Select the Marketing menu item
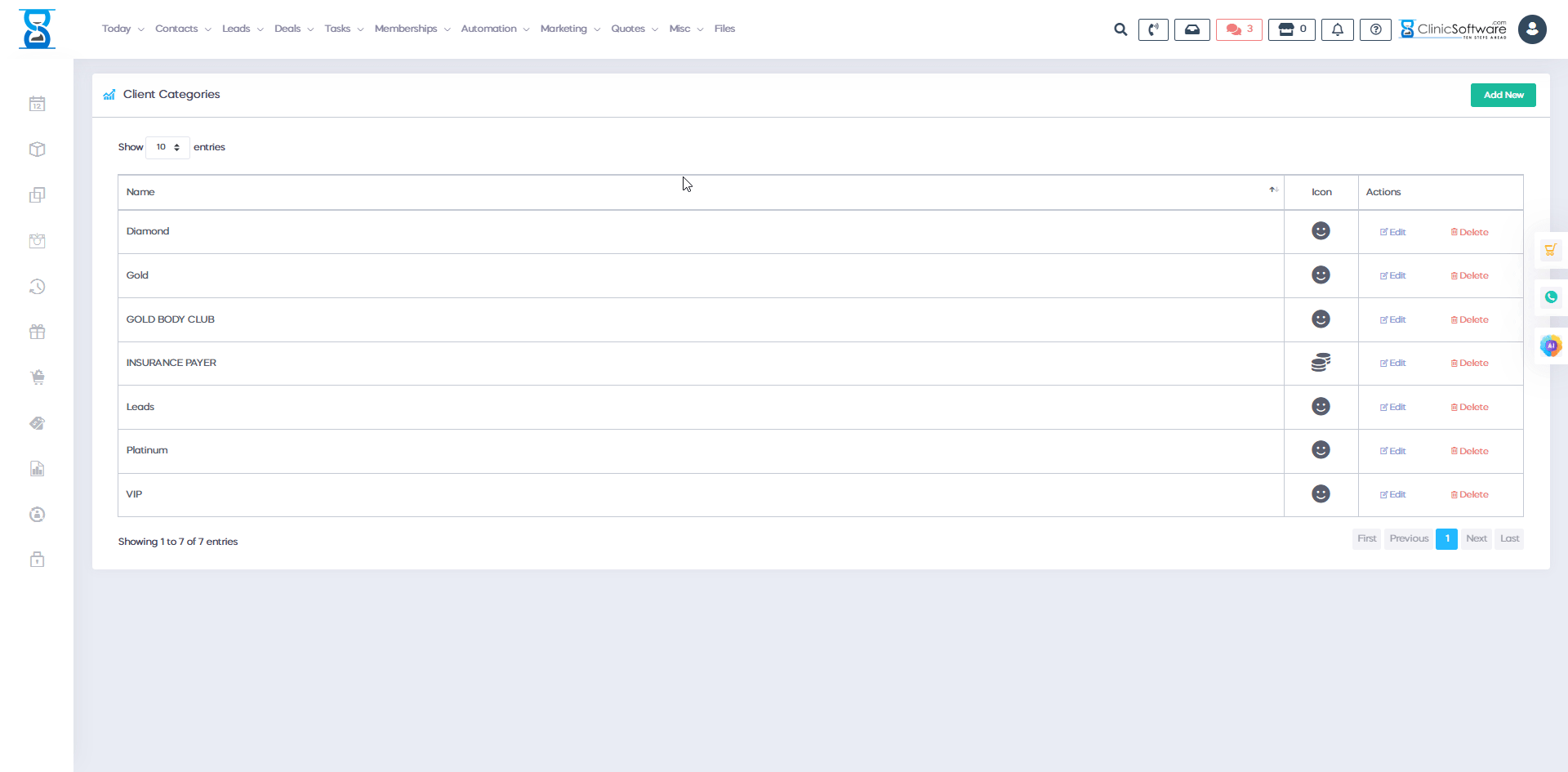The image size is (1568, 772). (x=563, y=29)
